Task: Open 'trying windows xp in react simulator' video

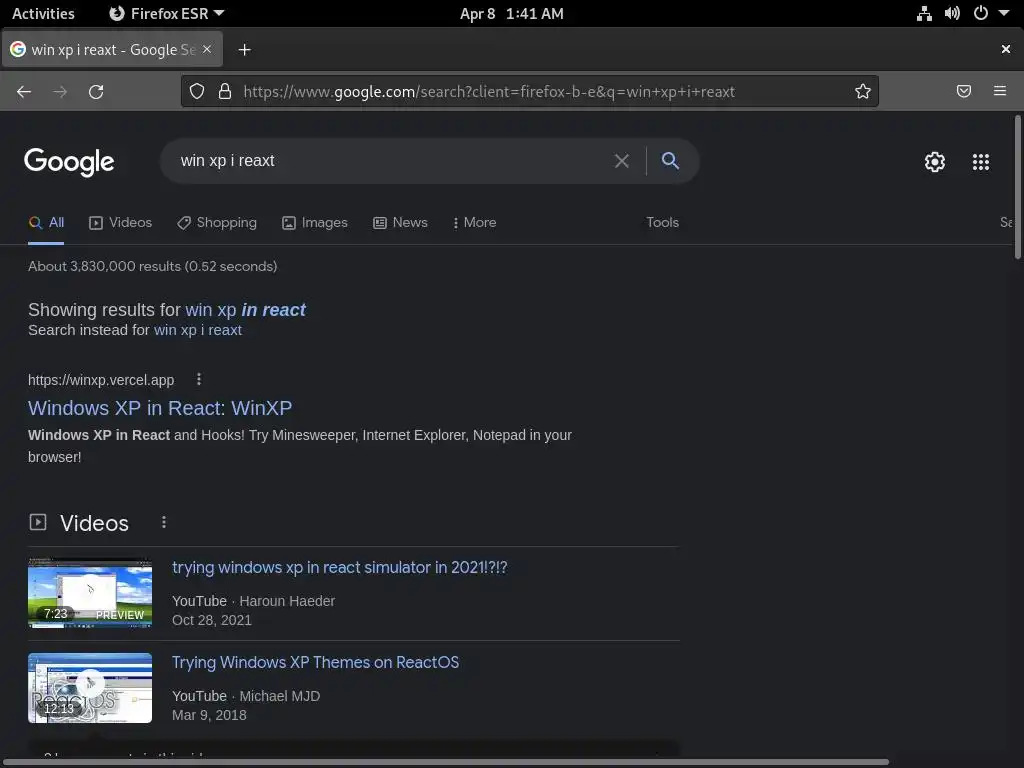Action: 340,568
